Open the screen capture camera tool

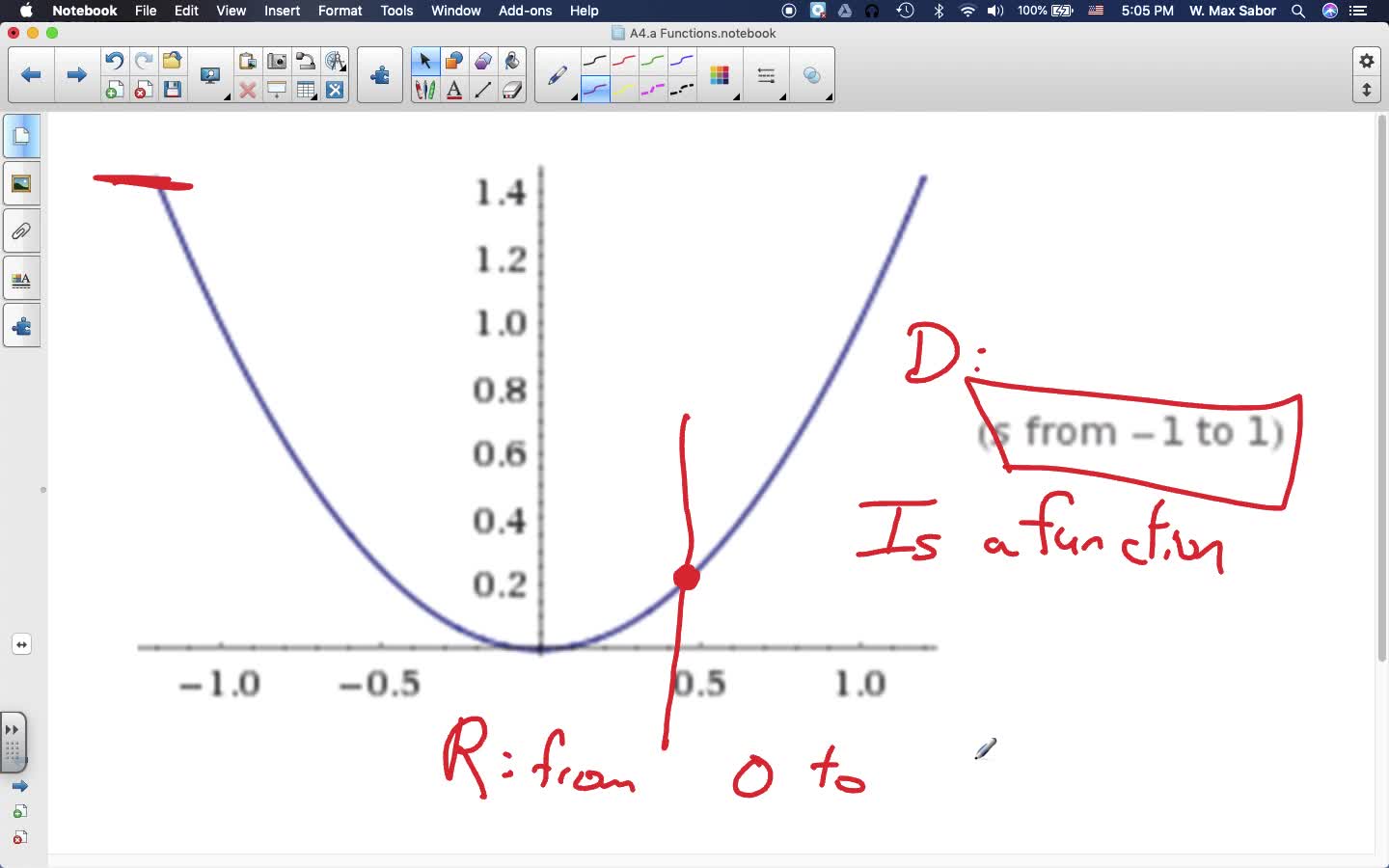click(277, 61)
